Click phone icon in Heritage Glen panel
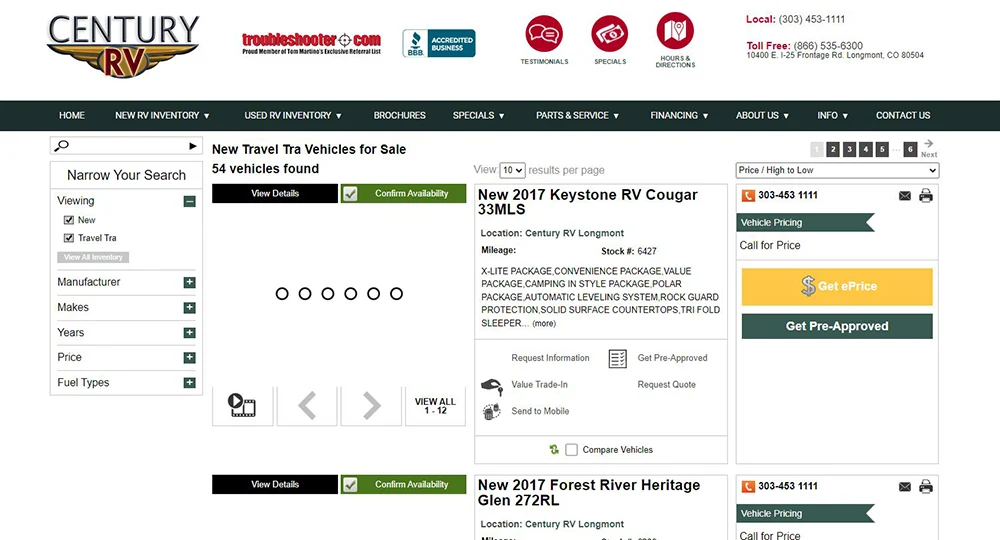Screen dimensions: 1000x540 (x=748, y=487)
